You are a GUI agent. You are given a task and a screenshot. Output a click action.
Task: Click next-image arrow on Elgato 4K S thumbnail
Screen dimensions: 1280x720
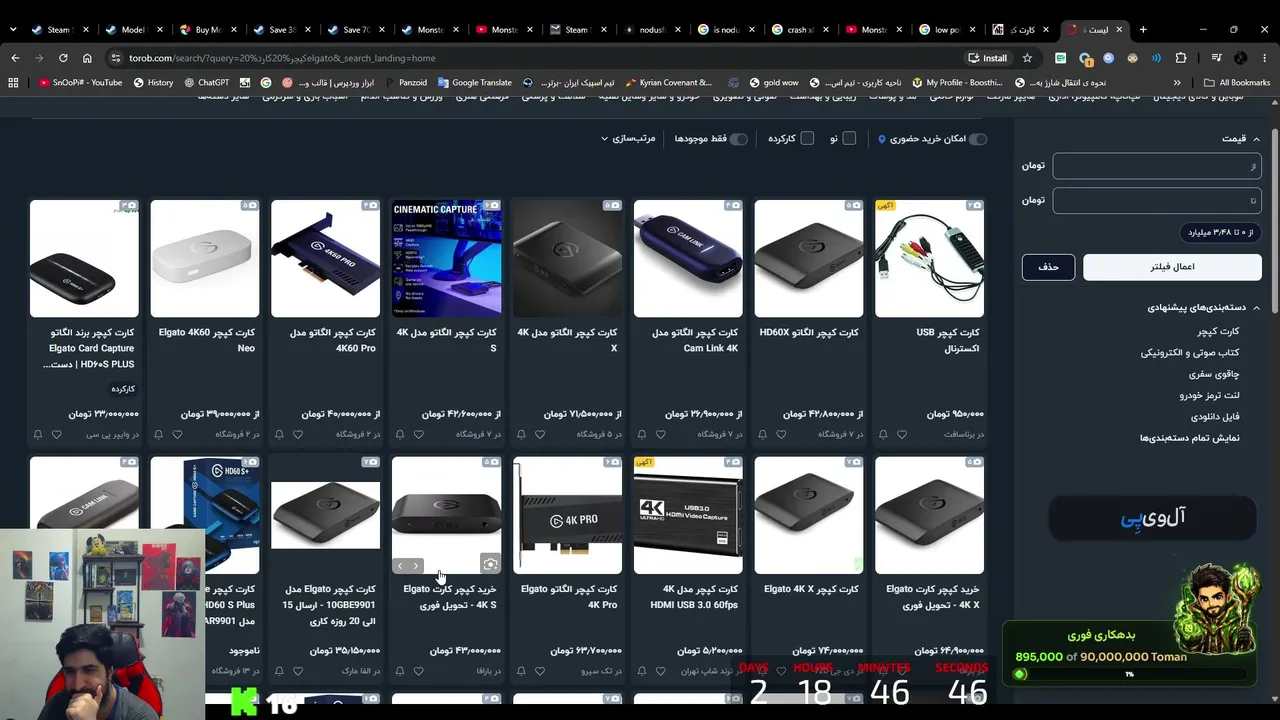click(416, 566)
